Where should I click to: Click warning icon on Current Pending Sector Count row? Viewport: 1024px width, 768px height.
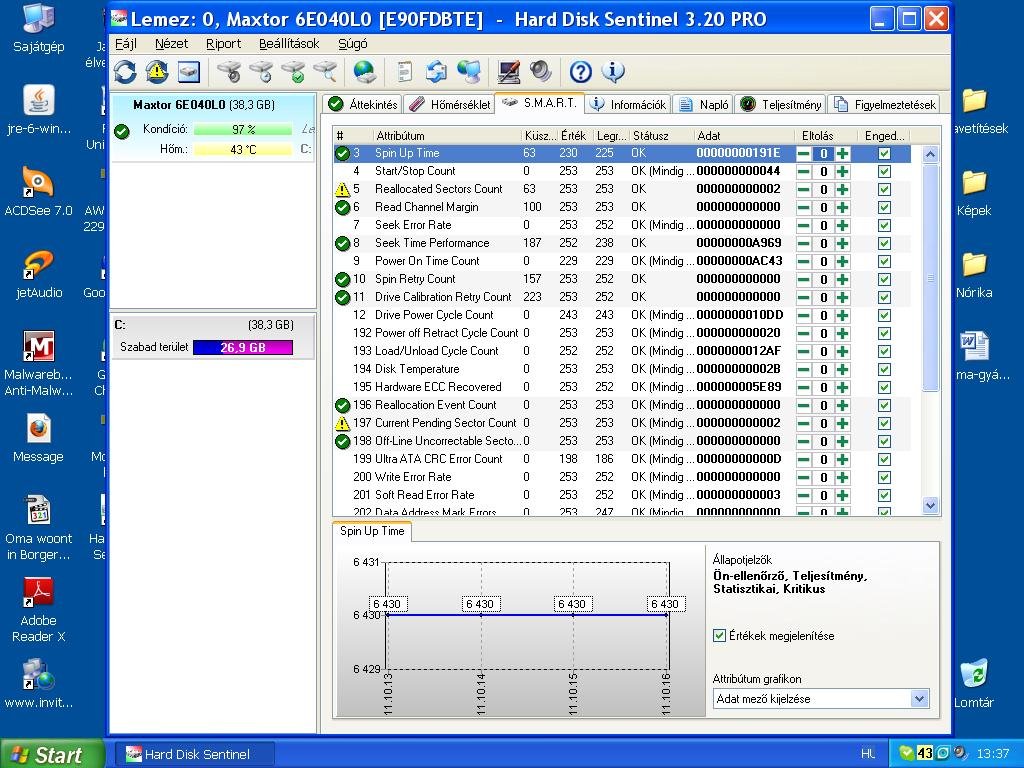point(342,423)
